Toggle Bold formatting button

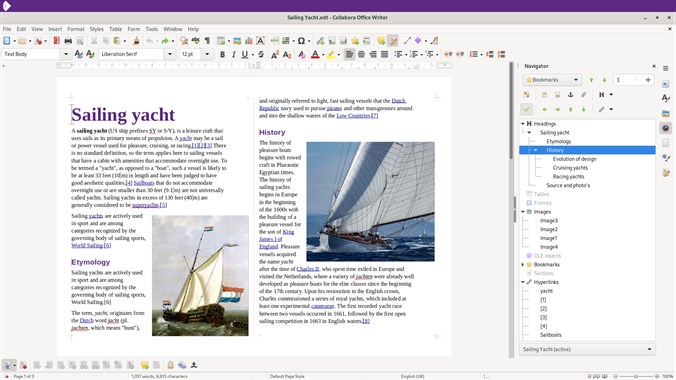pyautogui.click(x=222, y=54)
